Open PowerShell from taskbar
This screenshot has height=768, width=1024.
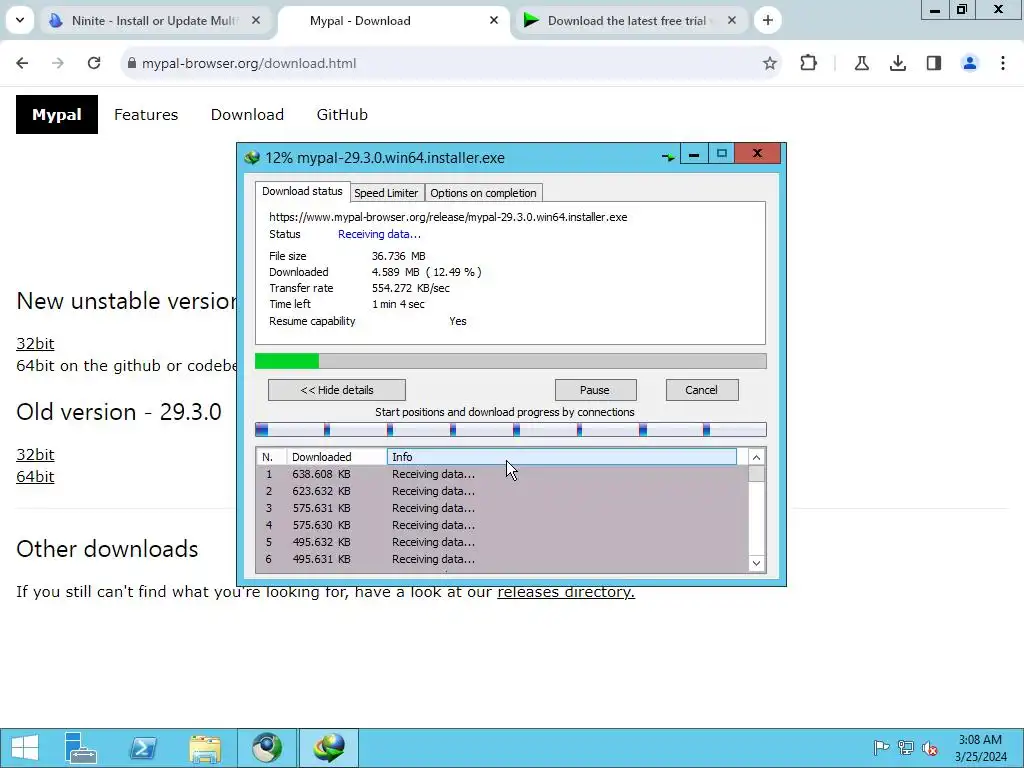click(x=142, y=748)
